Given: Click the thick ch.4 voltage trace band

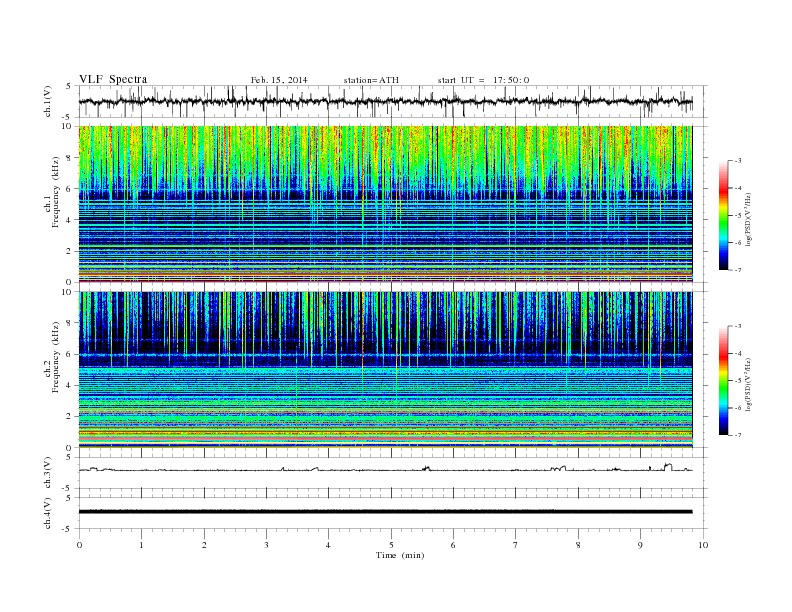Looking at the screenshot, I should point(385,512).
